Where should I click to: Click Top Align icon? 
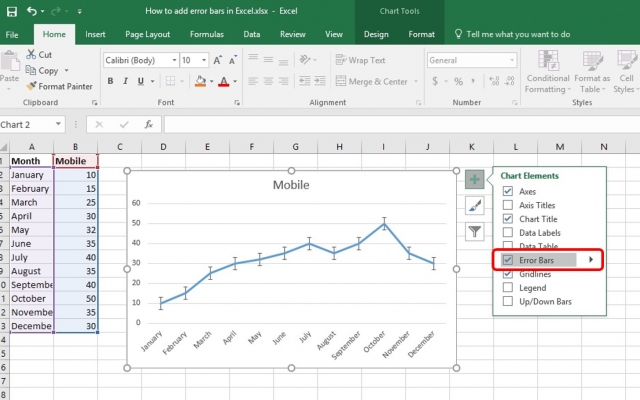[x=253, y=58]
